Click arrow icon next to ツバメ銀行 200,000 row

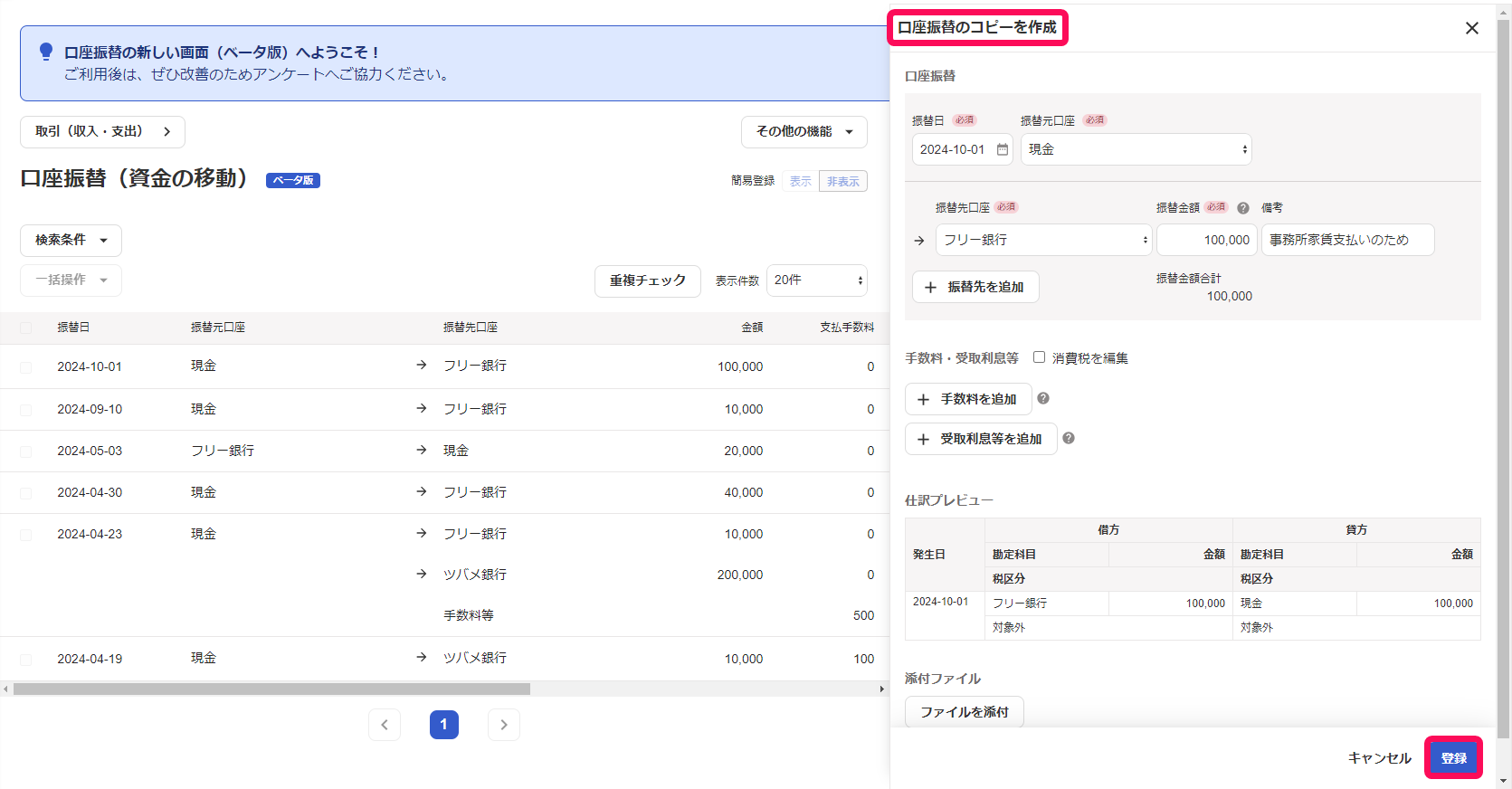422,574
